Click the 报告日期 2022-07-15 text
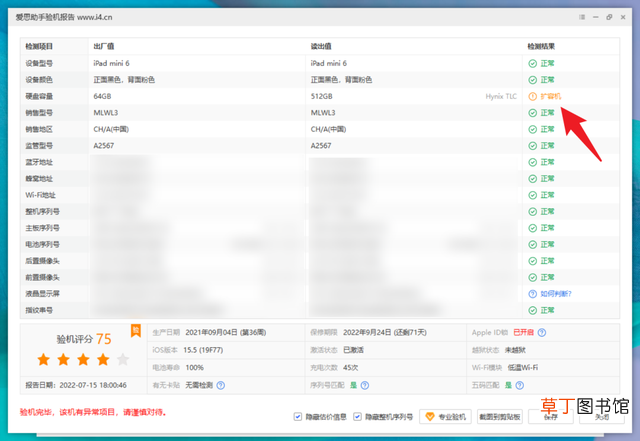The width and height of the screenshot is (640, 441). 76,385
